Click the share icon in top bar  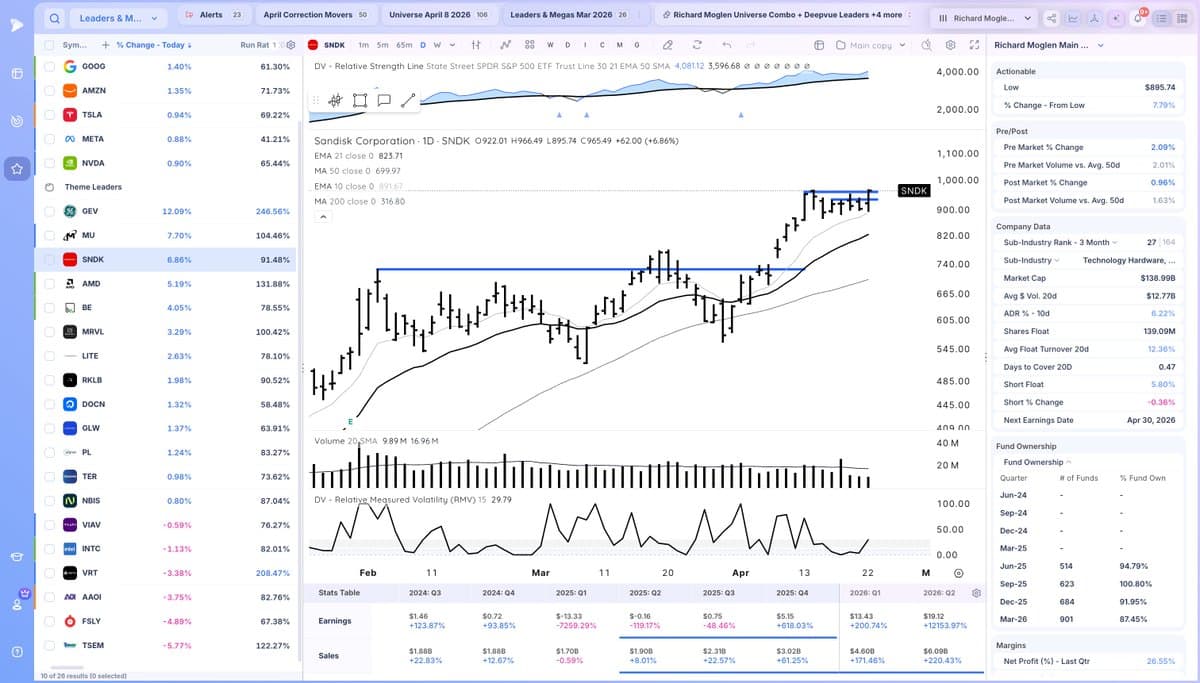point(1050,18)
